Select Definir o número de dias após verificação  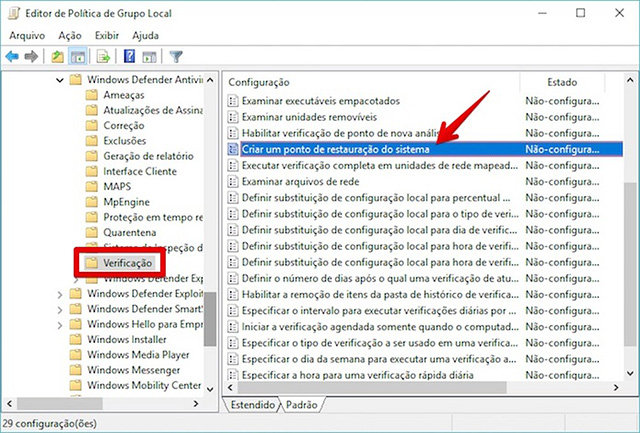(x=380, y=278)
